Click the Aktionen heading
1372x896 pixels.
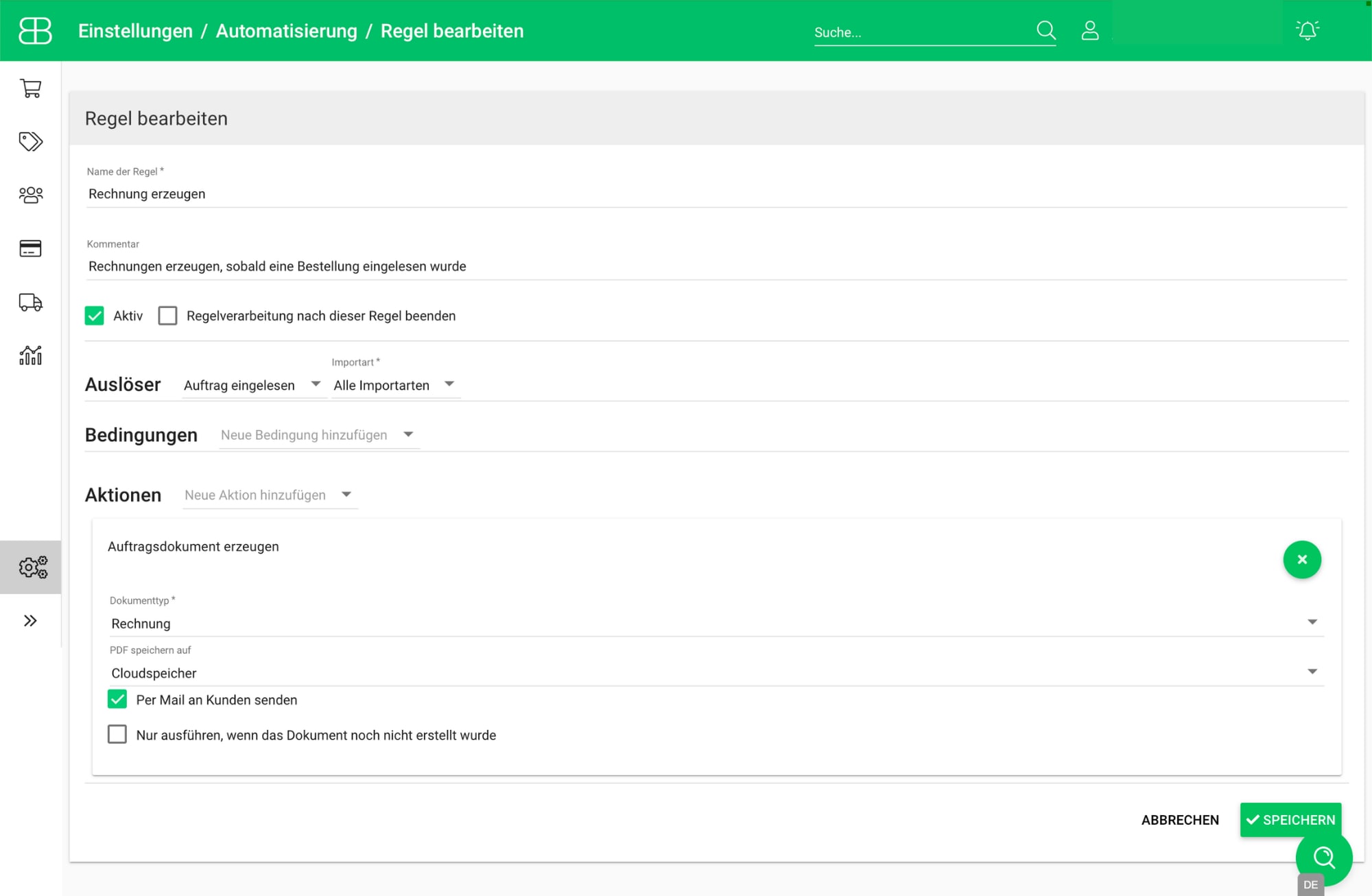(x=123, y=495)
